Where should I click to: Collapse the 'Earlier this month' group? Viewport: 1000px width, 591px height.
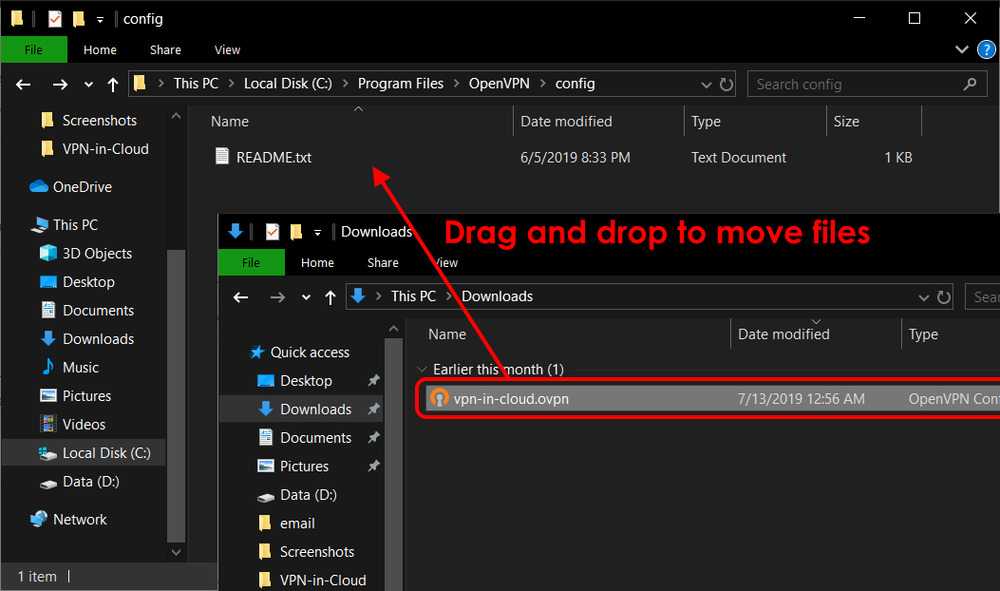[x=422, y=369]
